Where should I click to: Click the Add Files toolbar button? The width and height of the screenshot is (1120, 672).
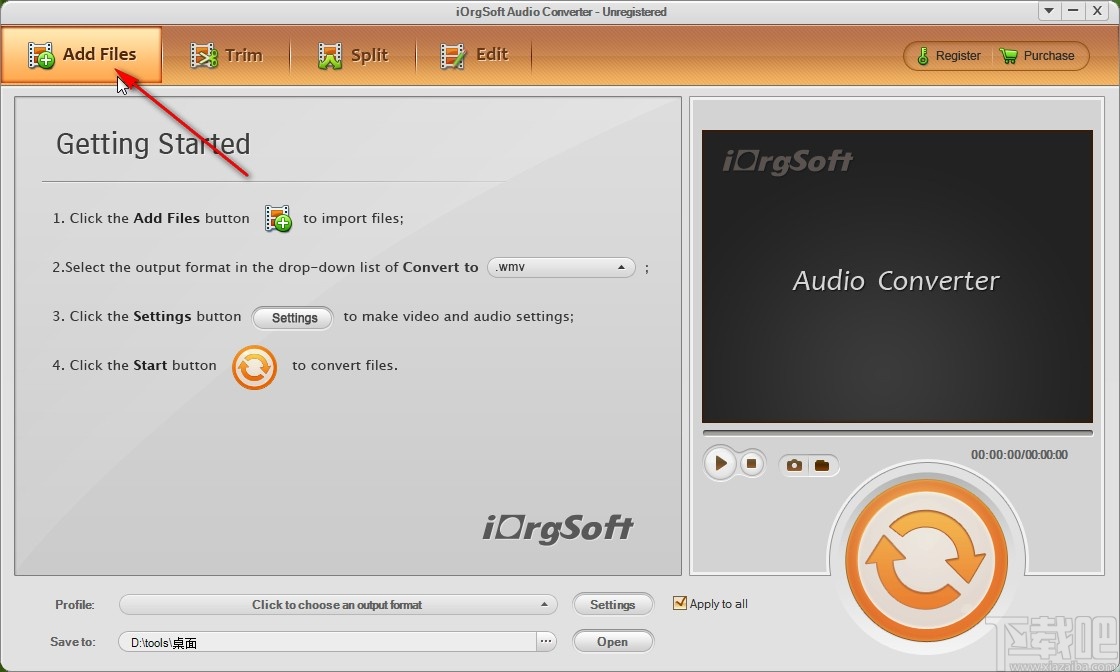82,55
